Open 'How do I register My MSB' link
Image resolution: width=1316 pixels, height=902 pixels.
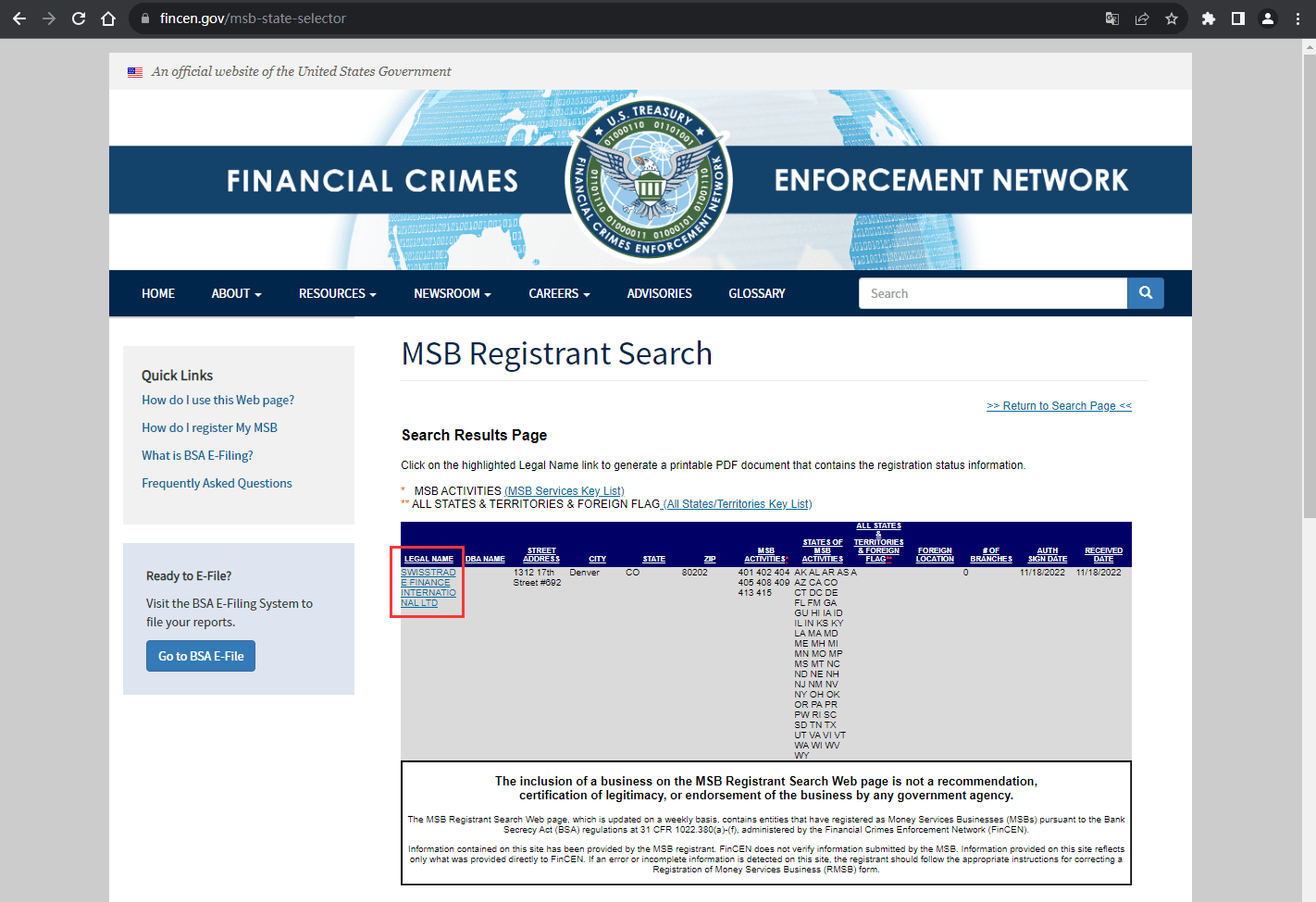(x=210, y=427)
